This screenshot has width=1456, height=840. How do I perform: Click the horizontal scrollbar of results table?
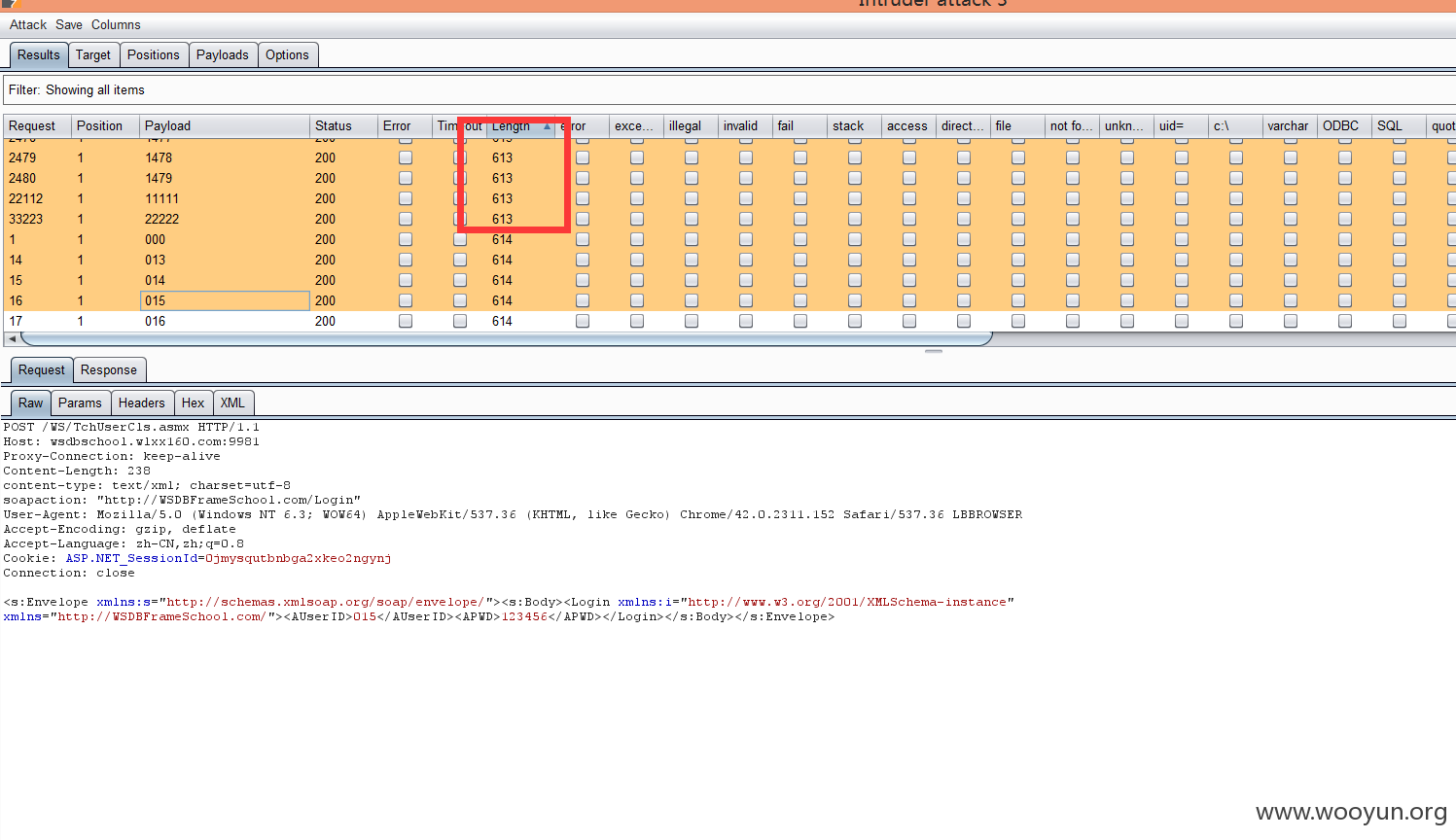(x=506, y=338)
